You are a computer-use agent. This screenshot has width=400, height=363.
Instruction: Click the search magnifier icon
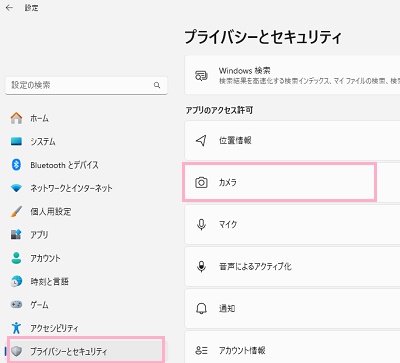pos(157,85)
